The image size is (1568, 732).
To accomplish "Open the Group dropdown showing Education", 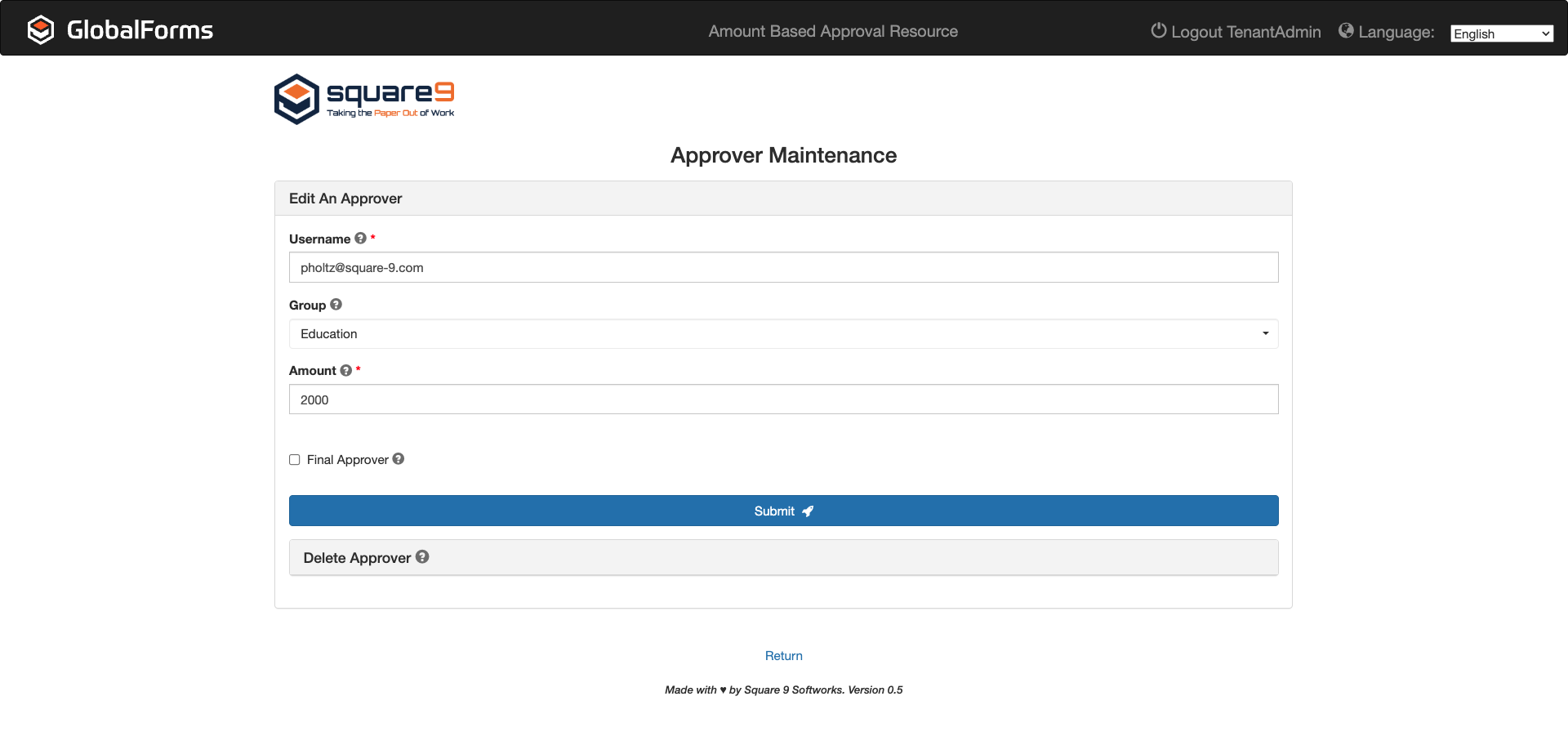I will [x=783, y=334].
